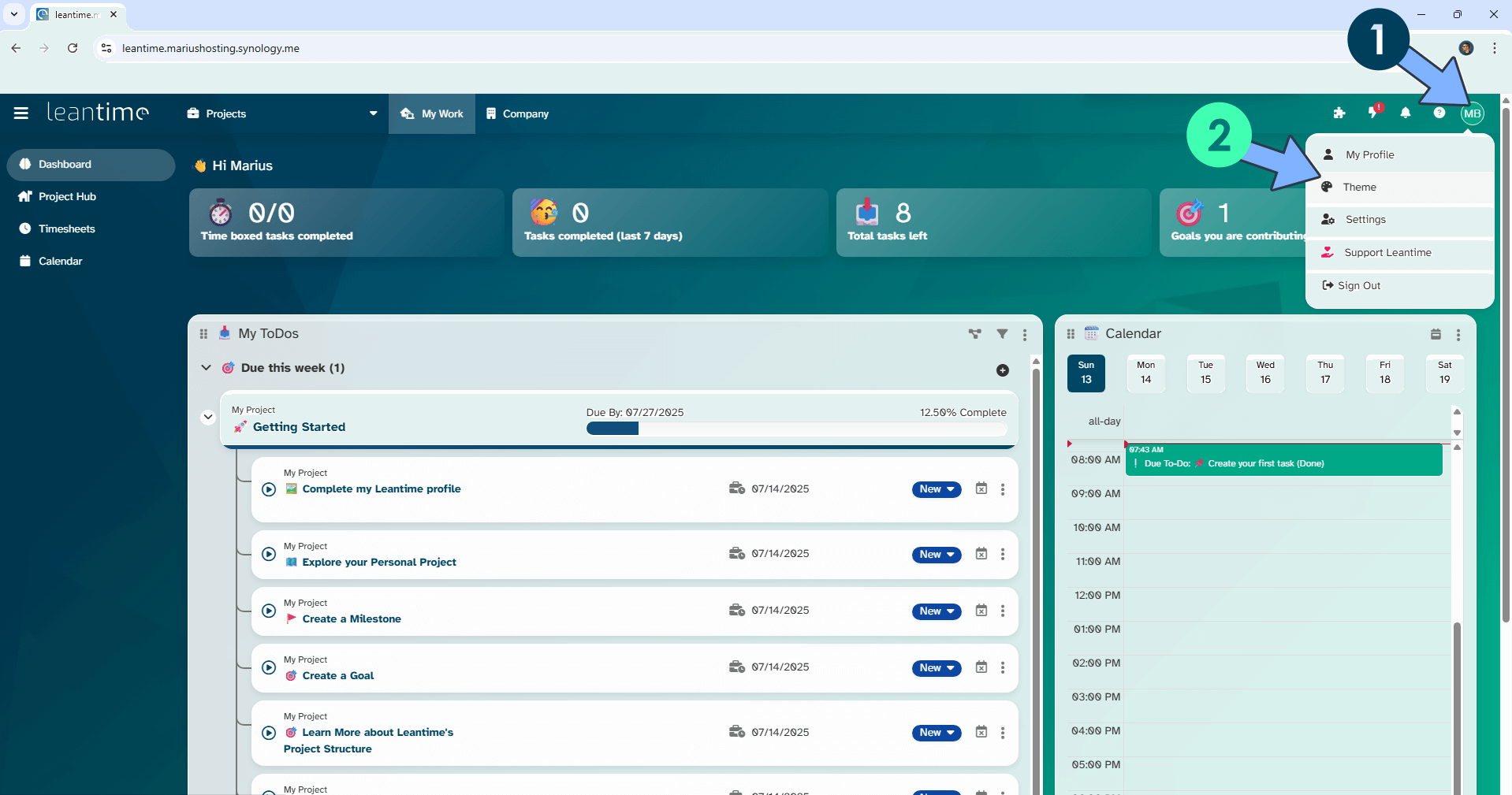Open Timesheets in the sidebar
Viewport: 1512px width, 795px height.
click(x=91, y=229)
